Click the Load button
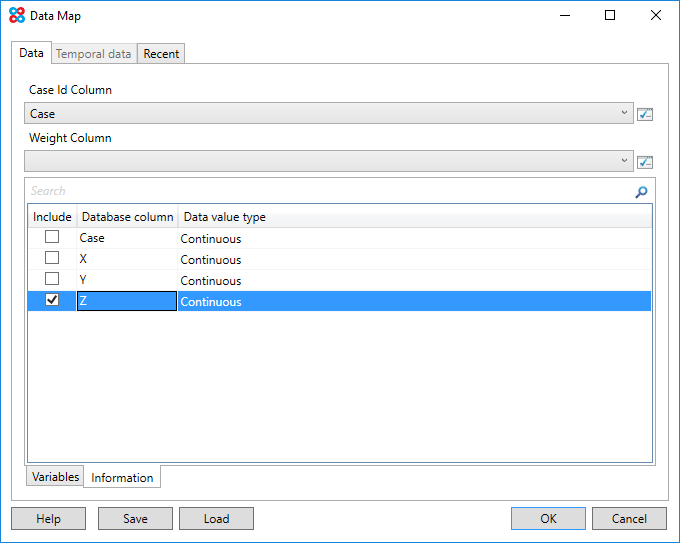Image resolution: width=680 pixels, height=543 pixels. tap(216, 519)
